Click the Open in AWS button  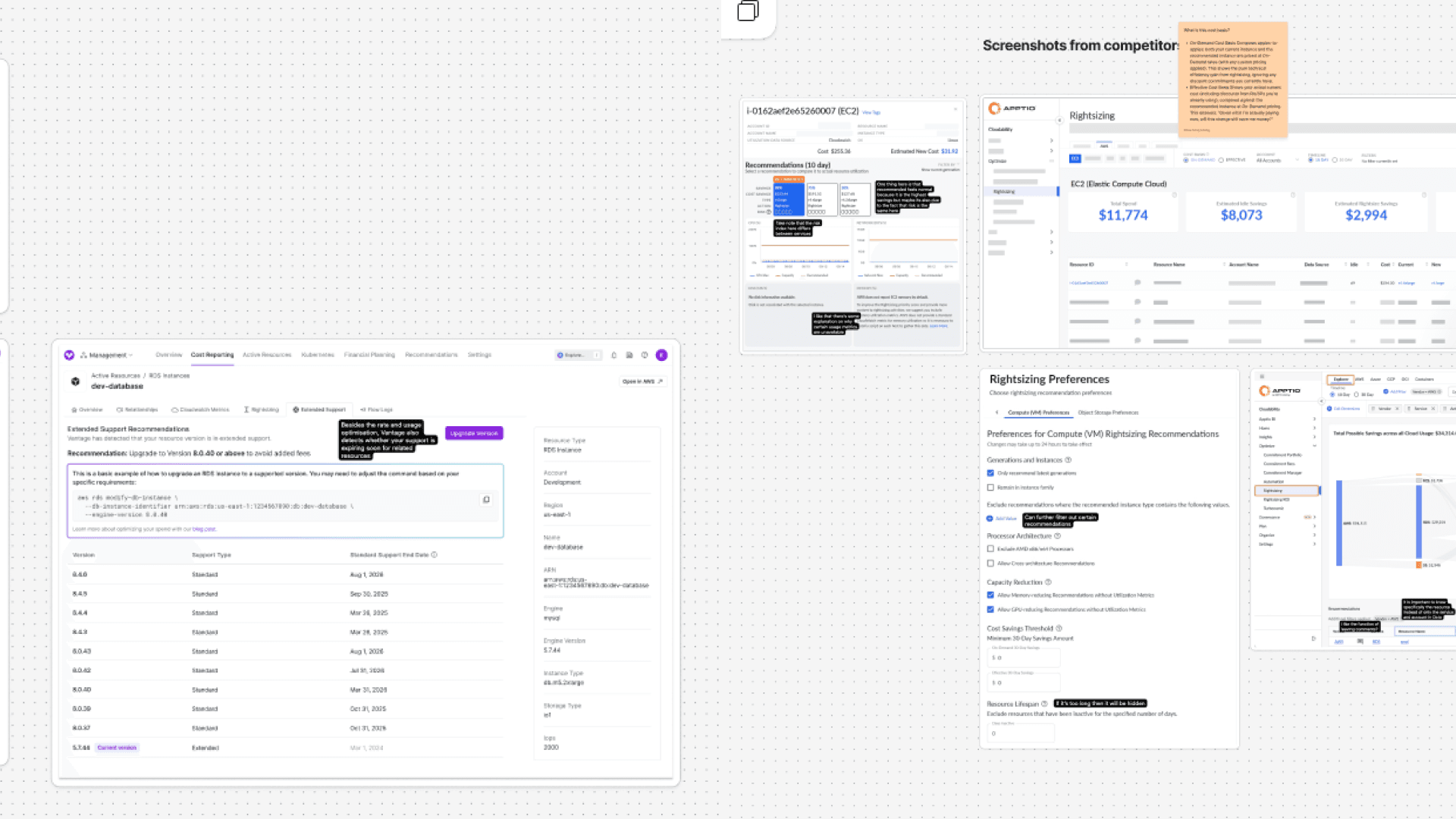point(642,381)
